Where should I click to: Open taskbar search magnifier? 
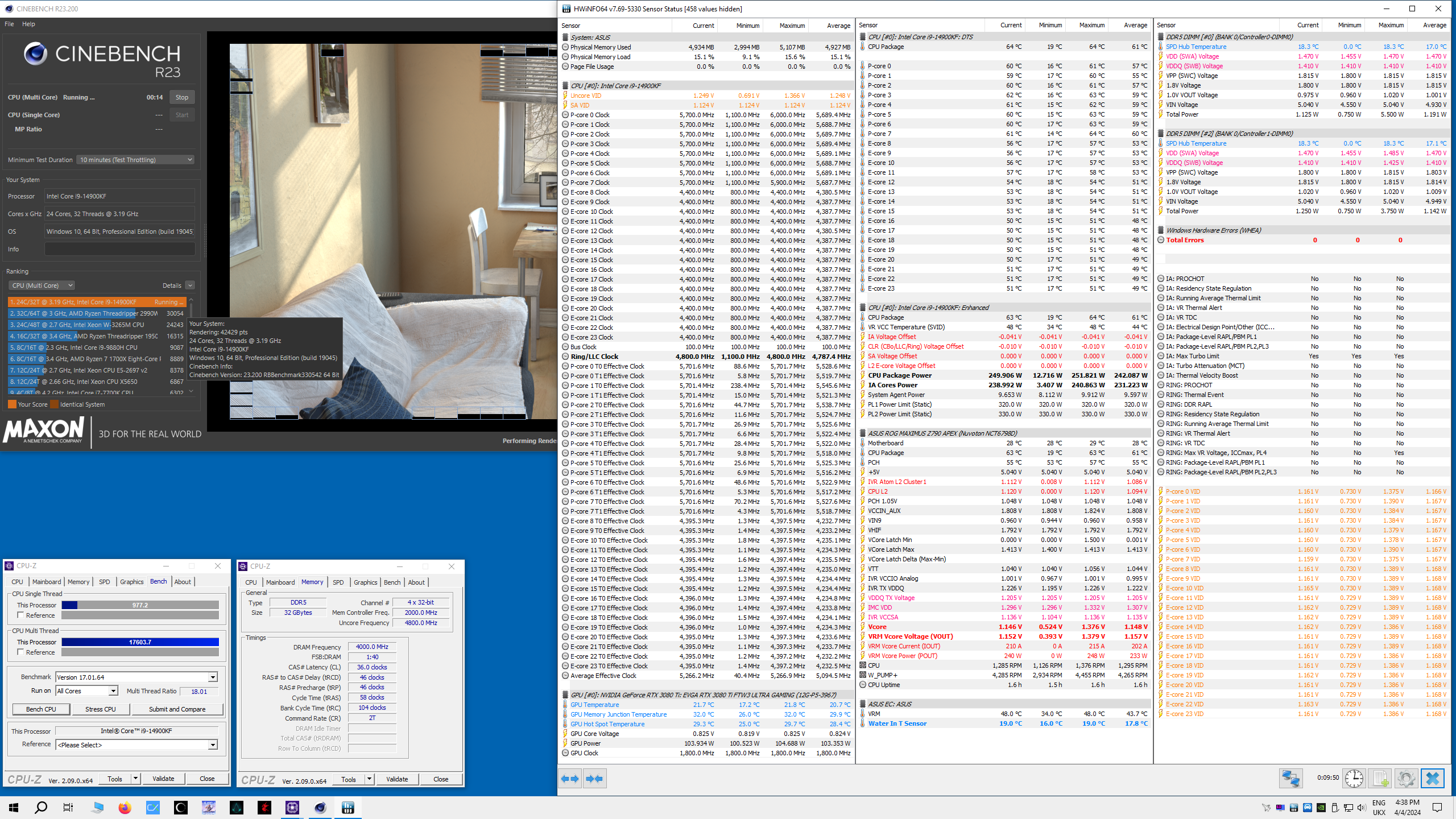pos(41,808)
